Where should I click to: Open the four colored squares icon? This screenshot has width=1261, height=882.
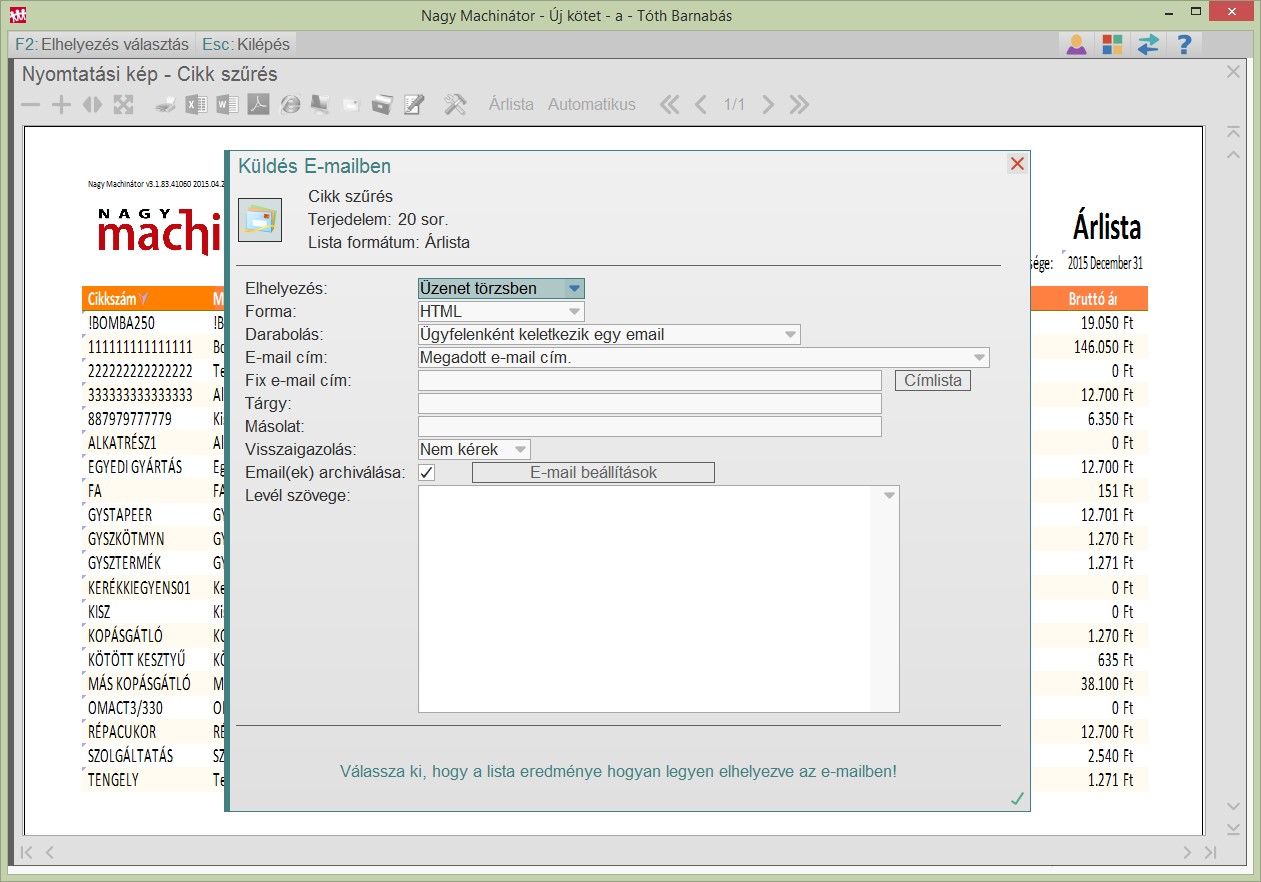click(1112, 44)
